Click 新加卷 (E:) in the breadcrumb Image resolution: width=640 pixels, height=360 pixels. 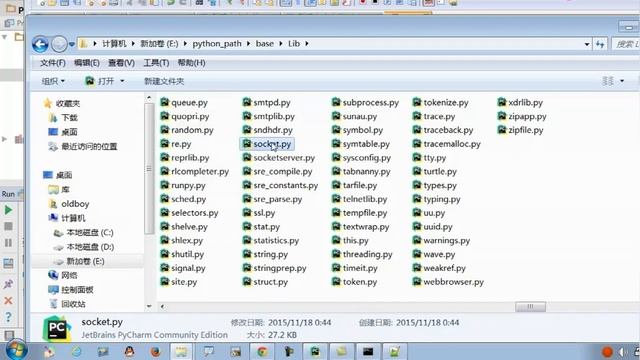(x=159, y=44)
